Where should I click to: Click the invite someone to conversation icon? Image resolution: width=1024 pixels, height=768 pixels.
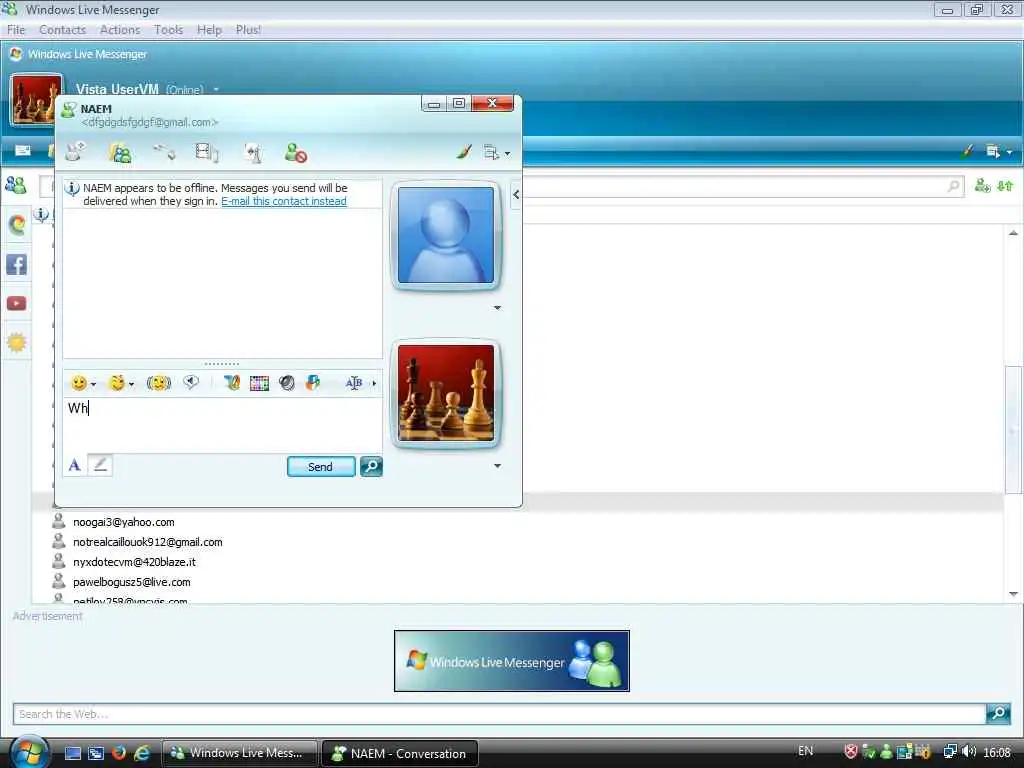pyautogui.click(x=76, y=152)
